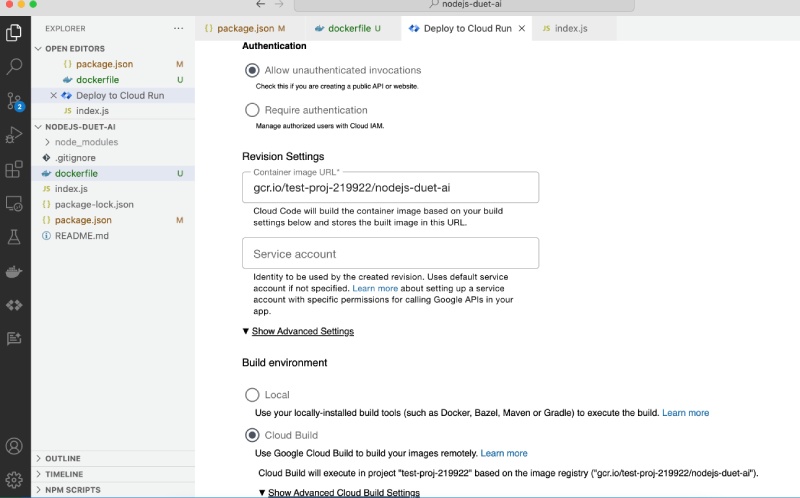Image resolution: width=800 pixels, height=498 pixels.
Task: Select Local build environment
Action: (x=252, y=394)
